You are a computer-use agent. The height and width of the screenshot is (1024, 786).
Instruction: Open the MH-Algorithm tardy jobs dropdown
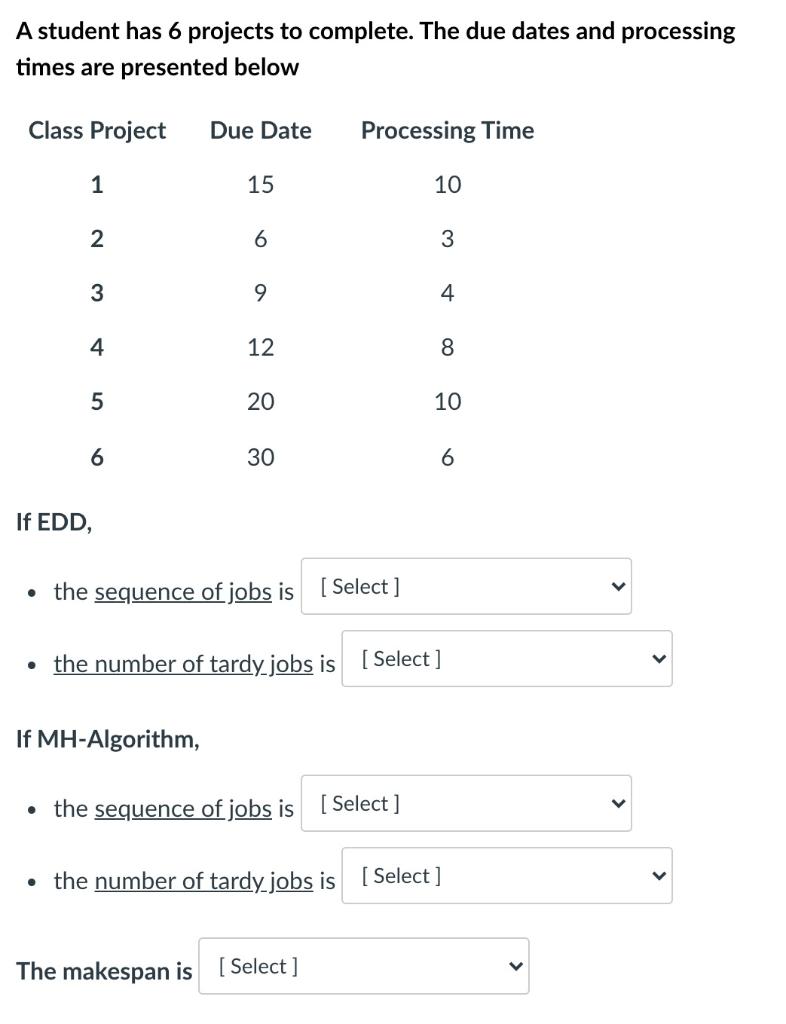[x=505, y=875]
